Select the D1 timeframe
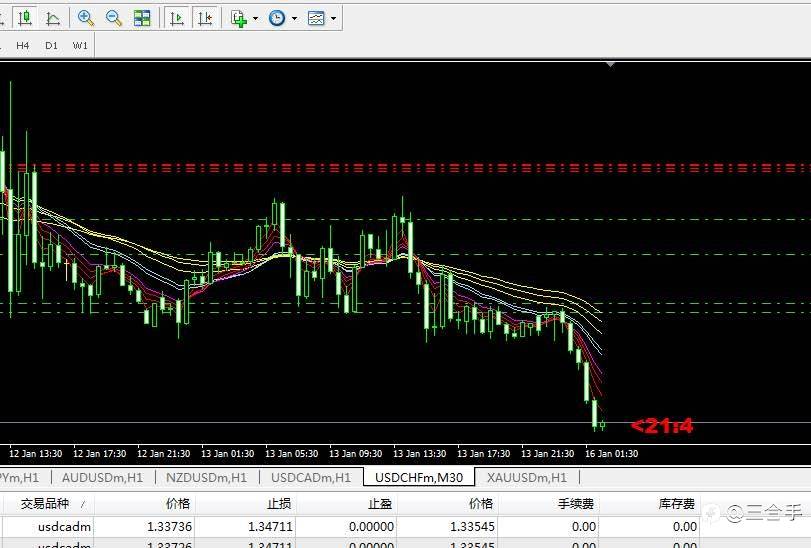This screenshot has height=548, width=811. tap(51, 45)
